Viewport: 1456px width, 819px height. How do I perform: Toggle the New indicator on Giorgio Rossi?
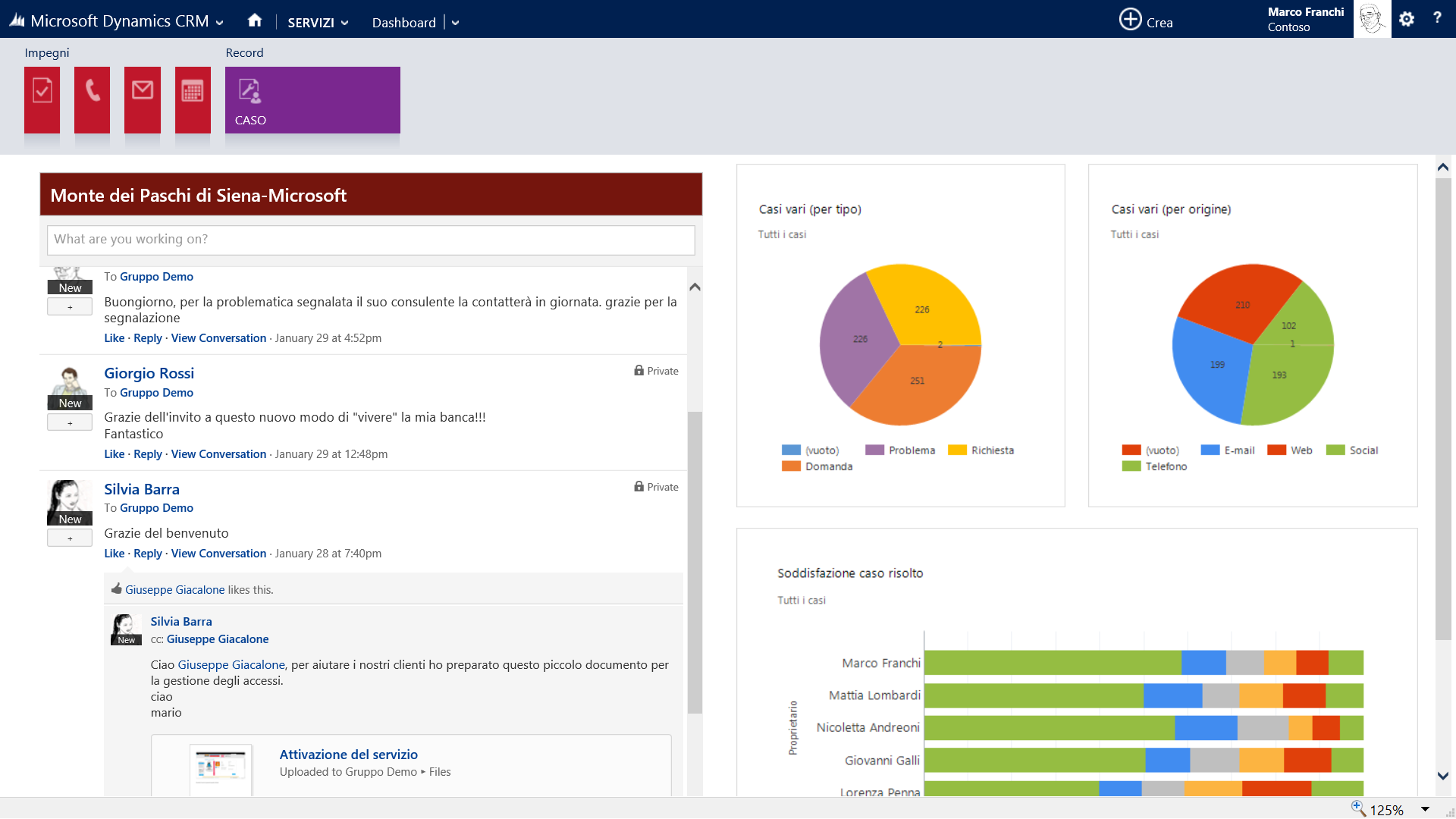(69, 402)
